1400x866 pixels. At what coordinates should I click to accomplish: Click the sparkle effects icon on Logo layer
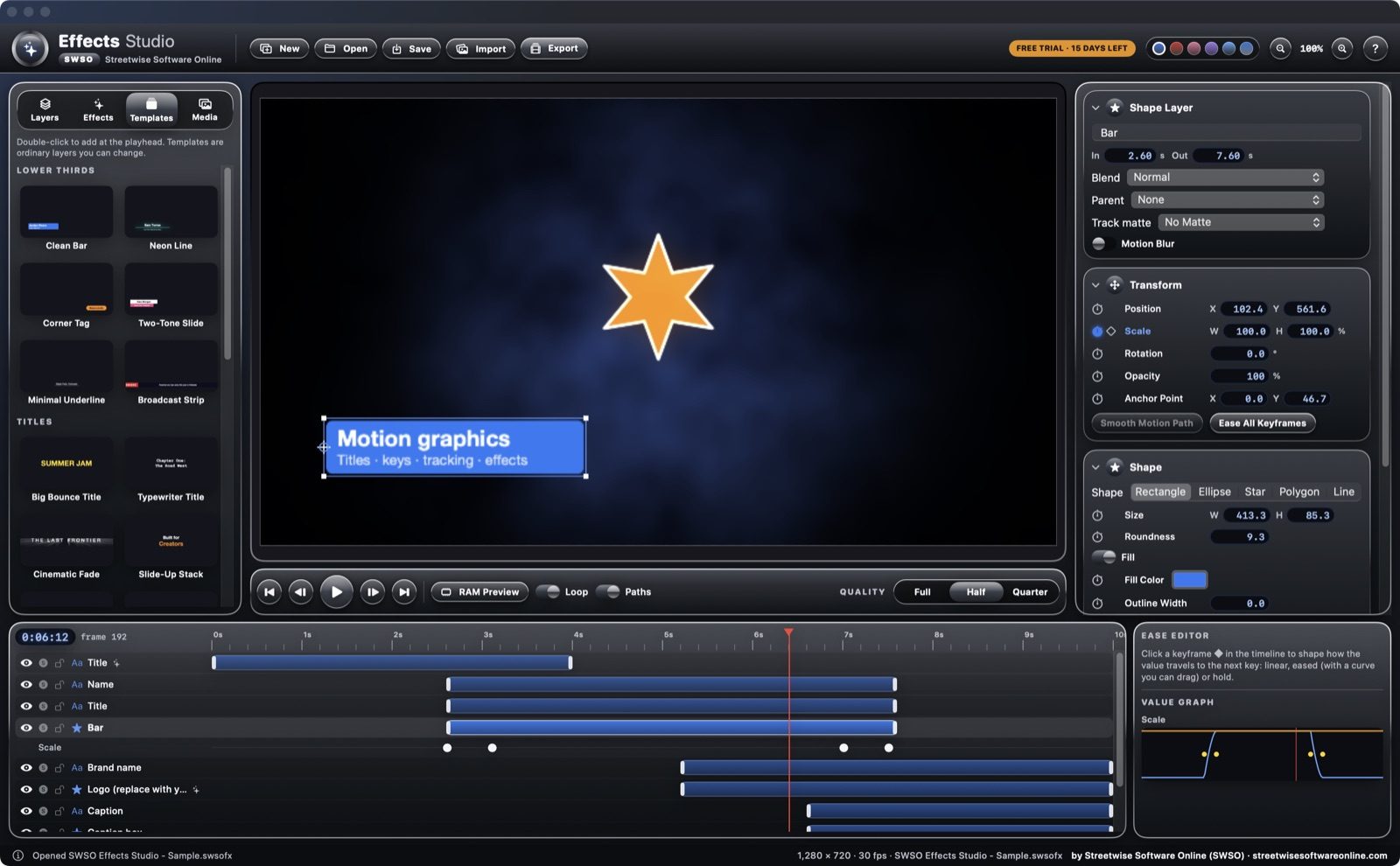196,790
